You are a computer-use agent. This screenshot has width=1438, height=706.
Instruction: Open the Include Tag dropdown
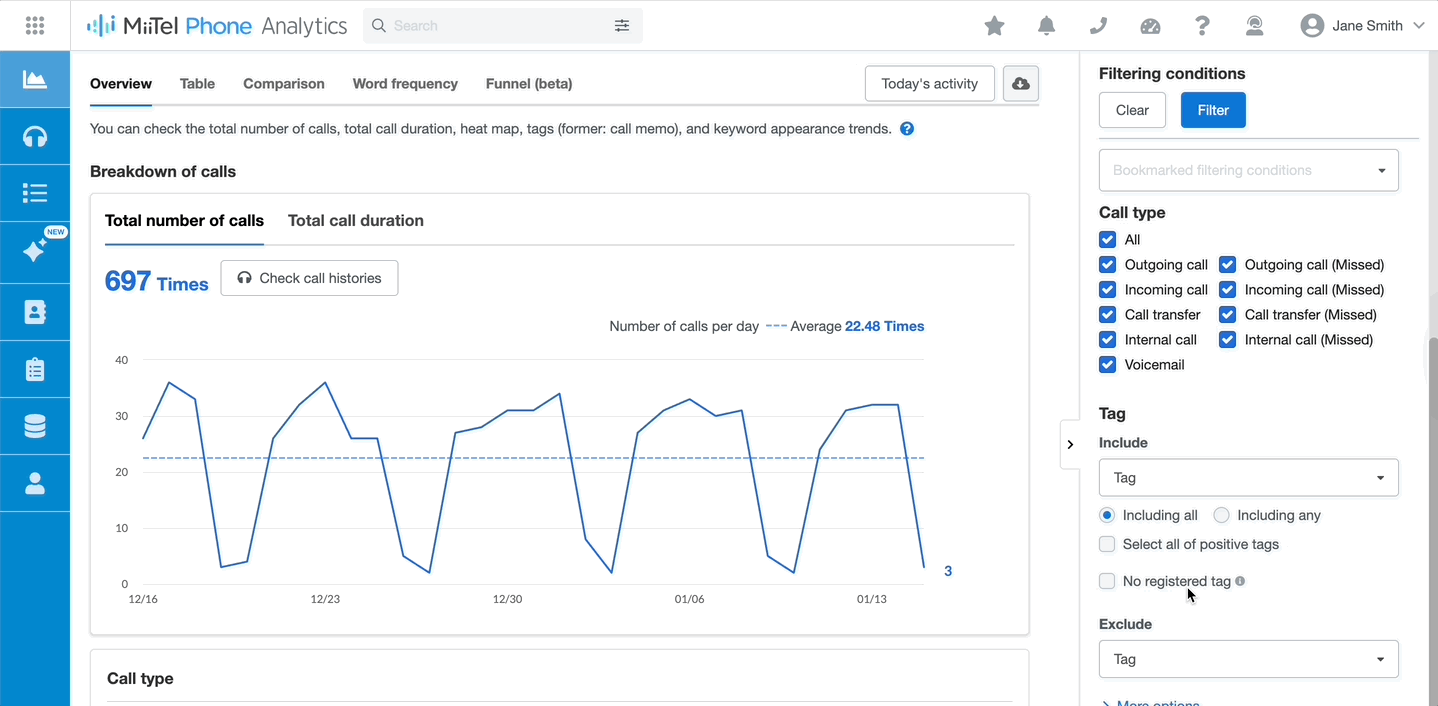point(1249,478)
